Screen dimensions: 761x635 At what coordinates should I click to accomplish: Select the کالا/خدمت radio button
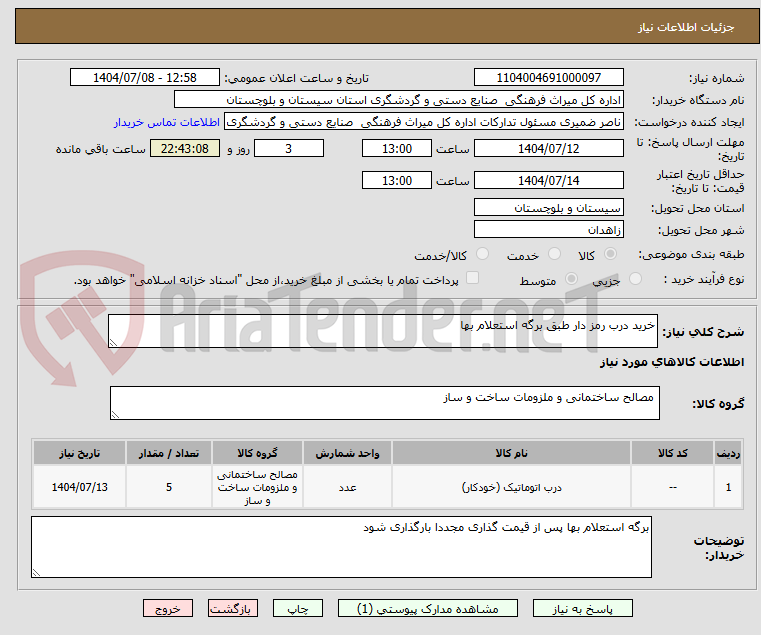point(482,254)
